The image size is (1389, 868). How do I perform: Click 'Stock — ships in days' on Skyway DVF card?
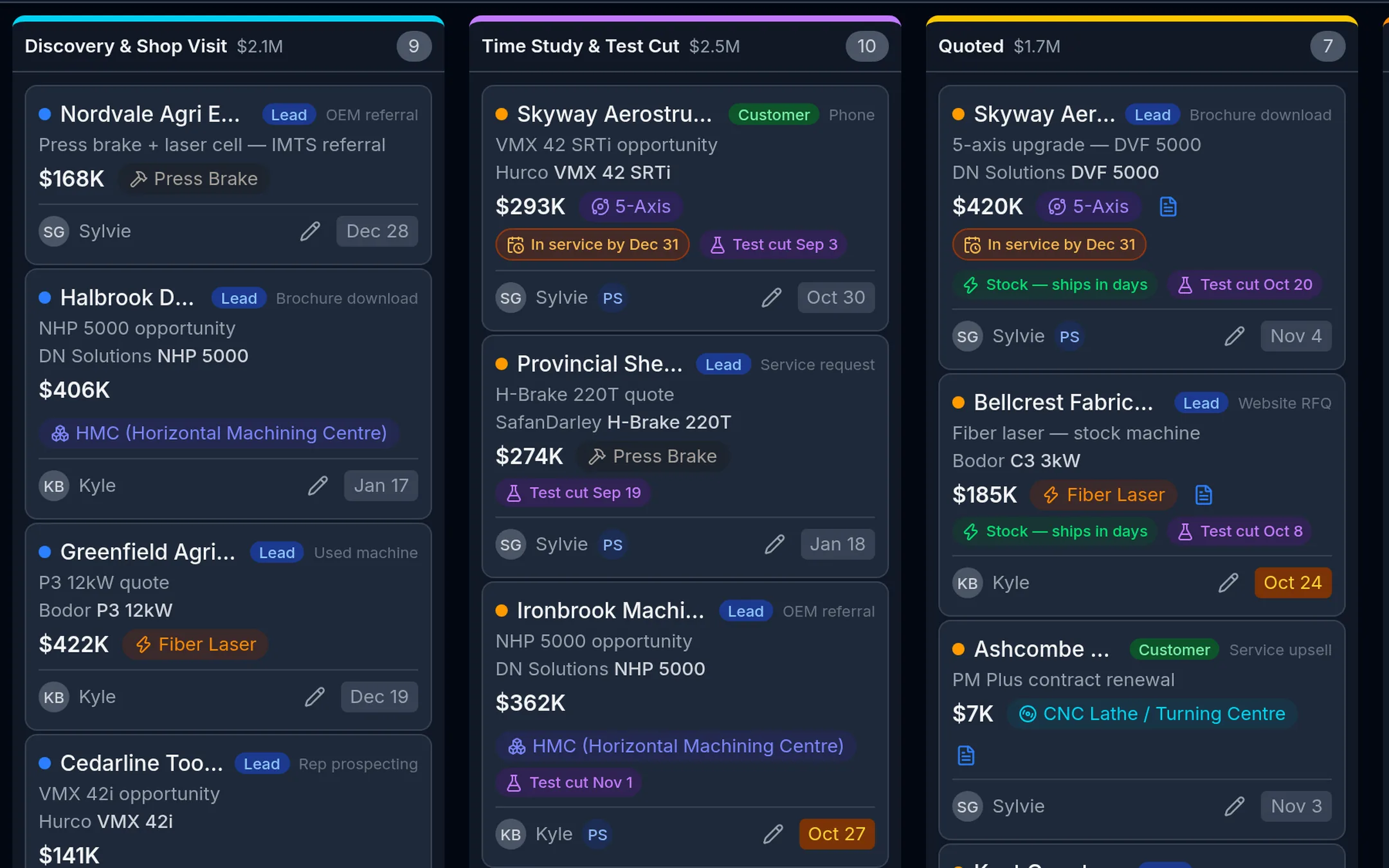click(1055, 284)
